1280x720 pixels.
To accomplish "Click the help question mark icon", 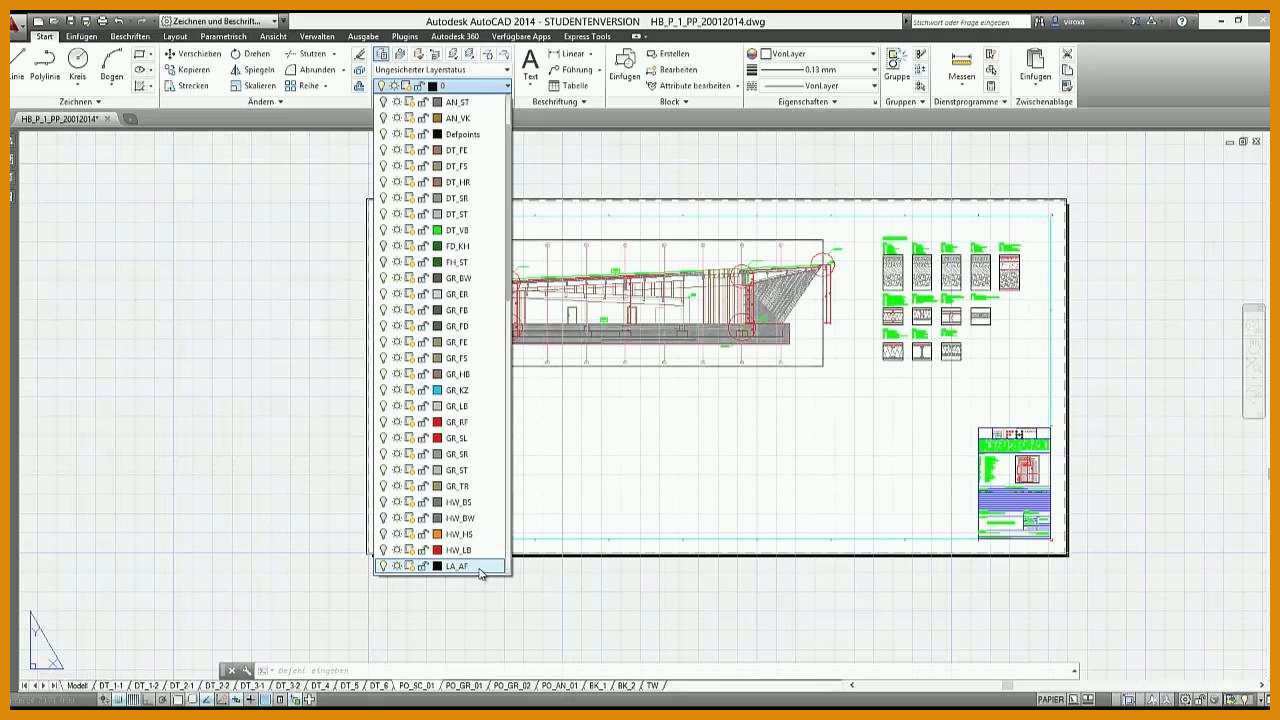I will pos(1183,21).
